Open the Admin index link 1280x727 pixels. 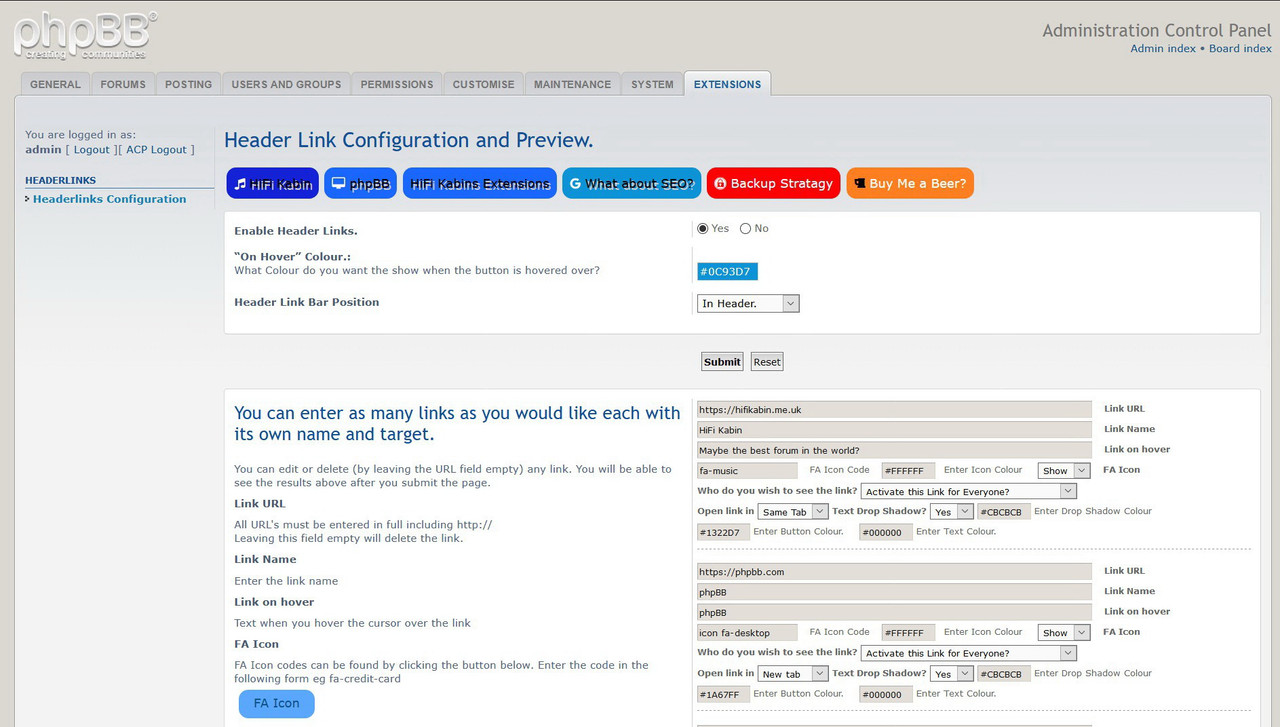pyautogui.click(x=1163, y=48)
